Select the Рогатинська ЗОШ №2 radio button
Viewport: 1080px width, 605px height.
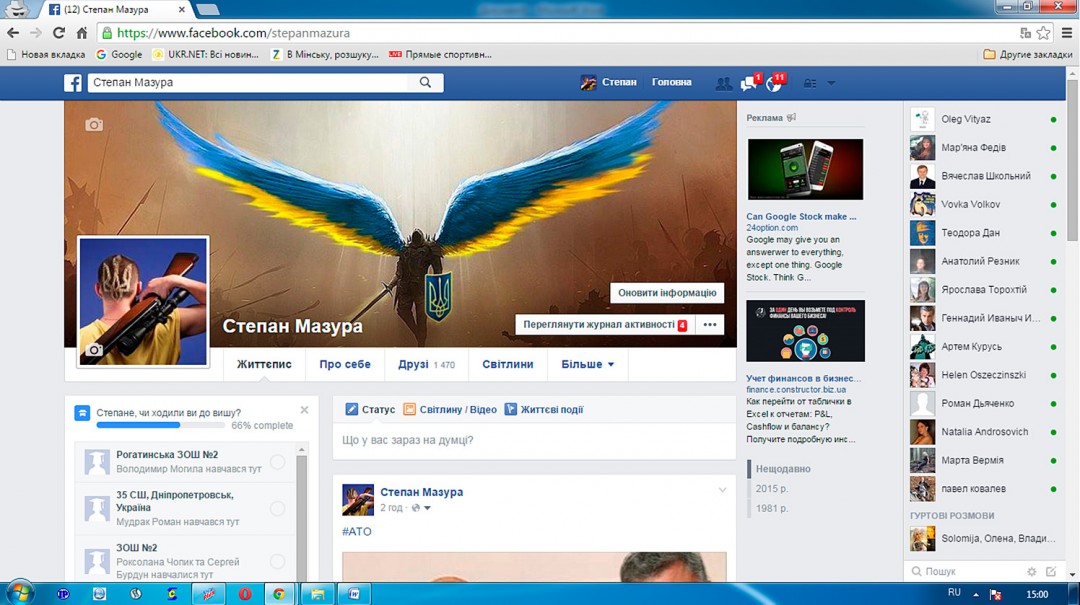click(x=277, y=462)
